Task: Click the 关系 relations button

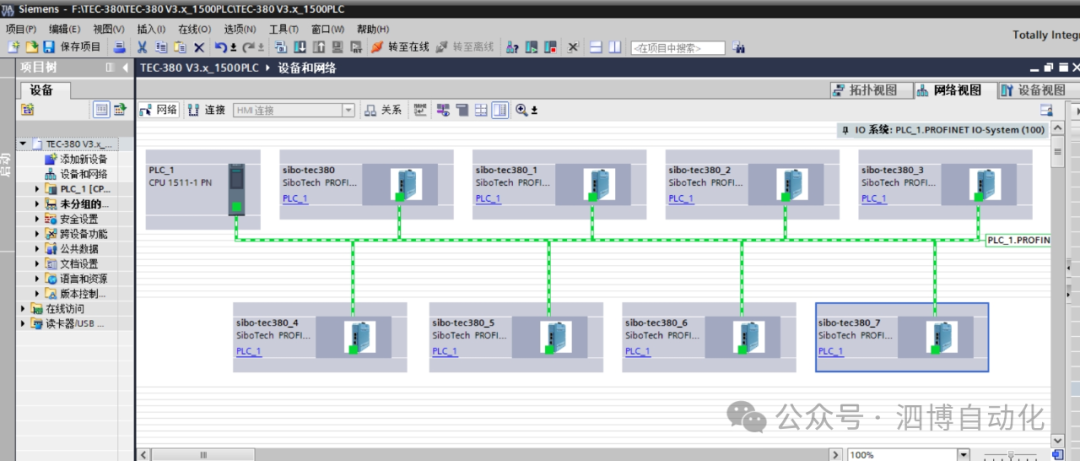Action: (383, 110)
